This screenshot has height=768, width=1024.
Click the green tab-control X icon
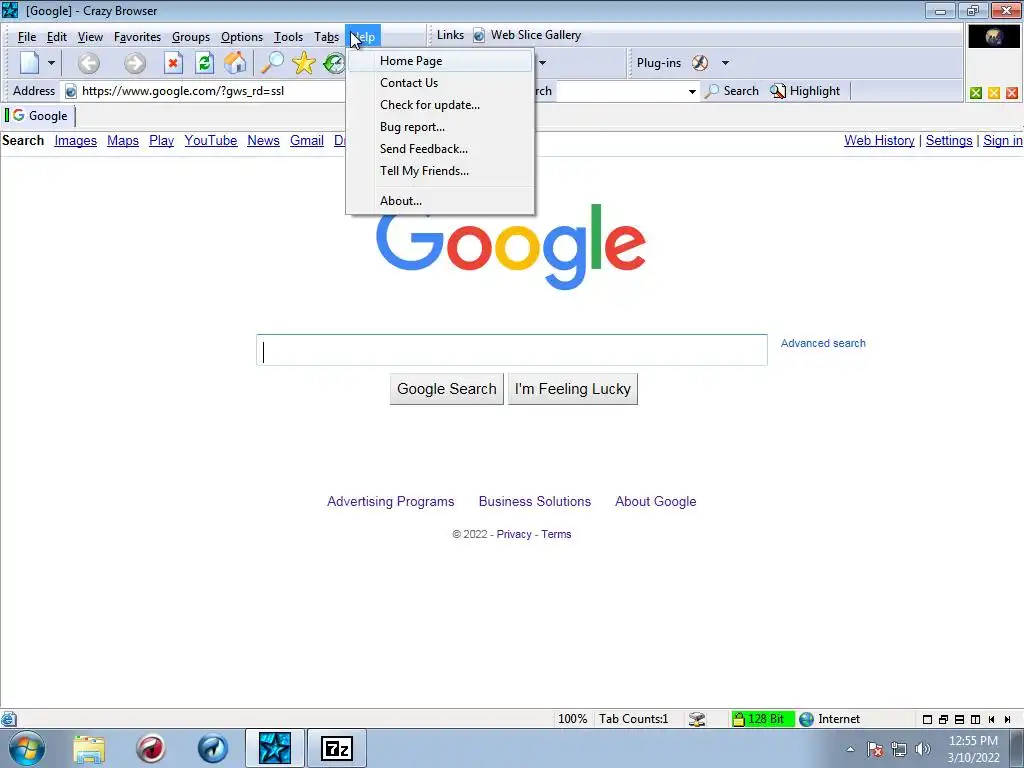[x=976, y=93]
